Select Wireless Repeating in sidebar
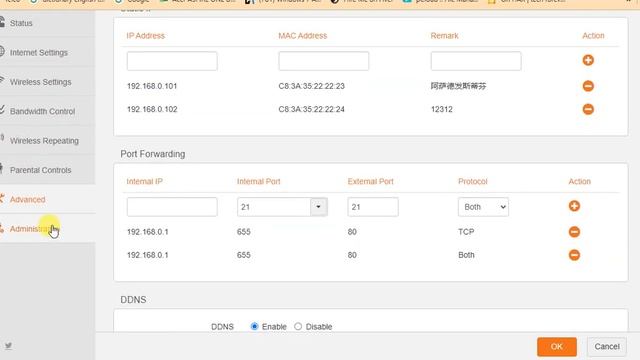Screen dimensions: 640x360 pos(44,141)
